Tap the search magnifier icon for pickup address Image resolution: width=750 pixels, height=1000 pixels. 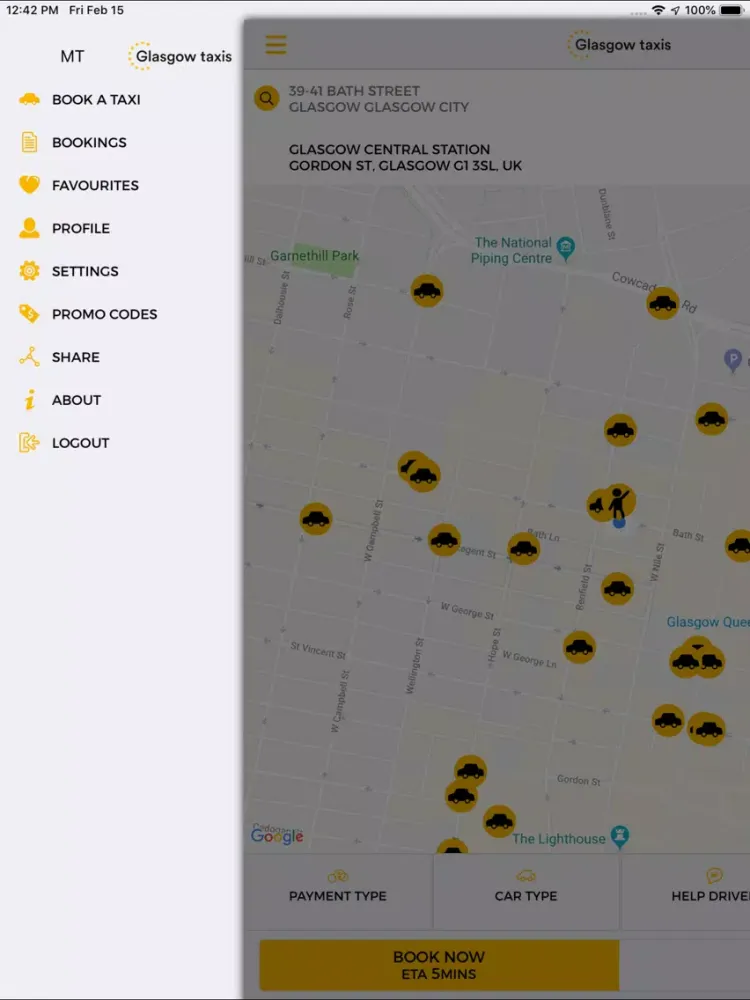(x=267, y=98)
